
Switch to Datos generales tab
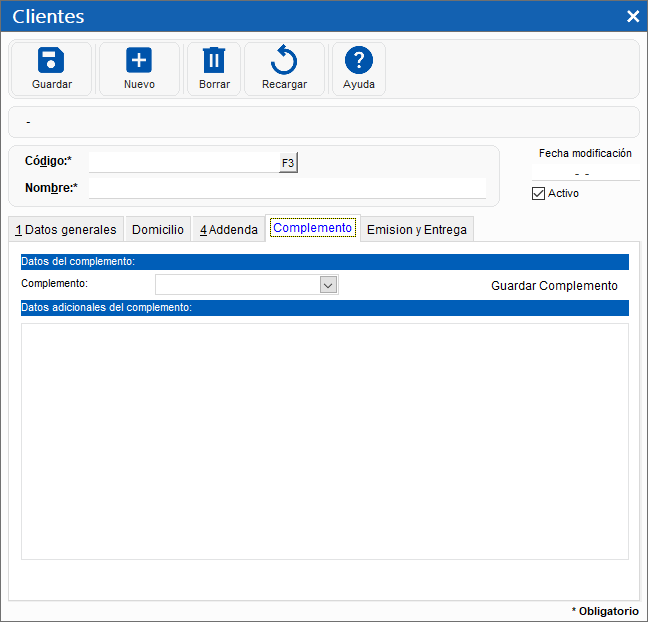[66, 229]
